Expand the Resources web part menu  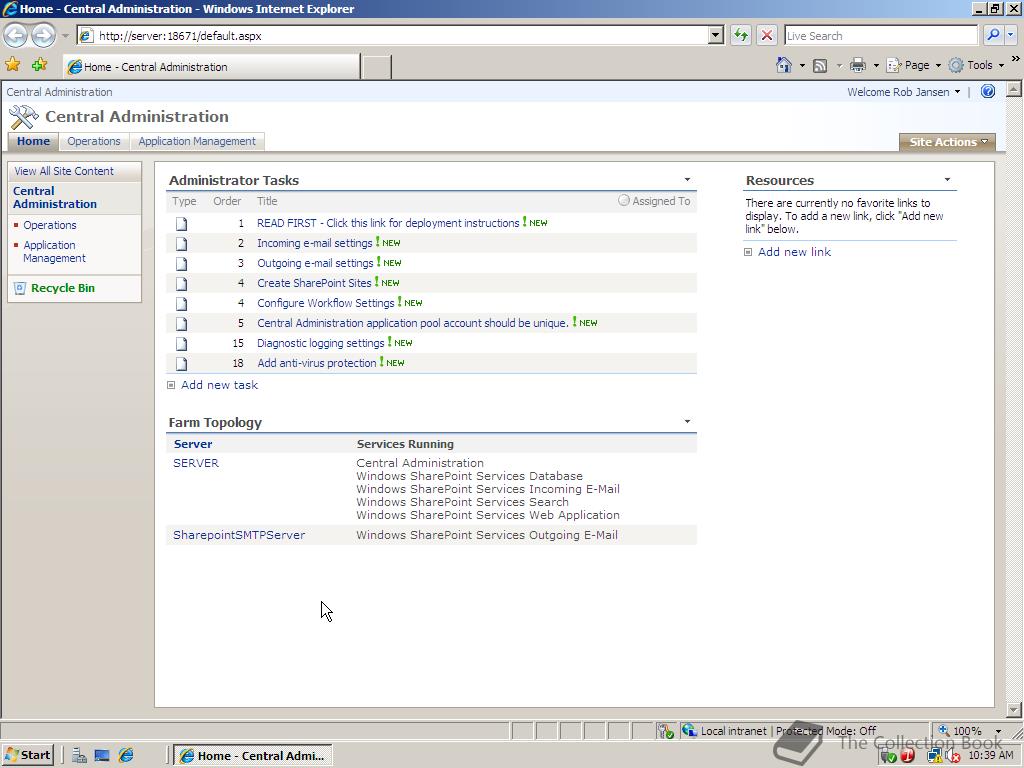(x=947, y=180)
